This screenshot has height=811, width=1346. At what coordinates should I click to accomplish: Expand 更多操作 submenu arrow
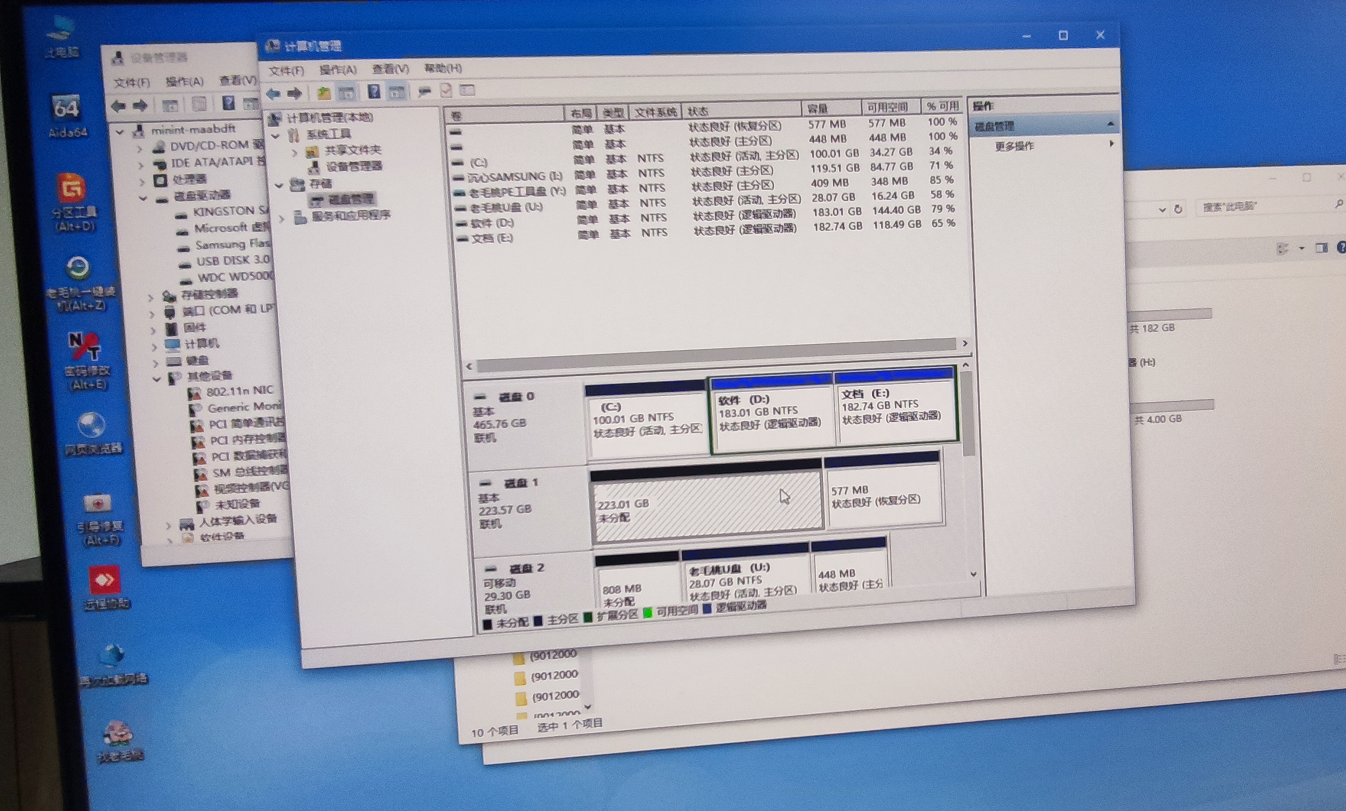[1111, 145]
